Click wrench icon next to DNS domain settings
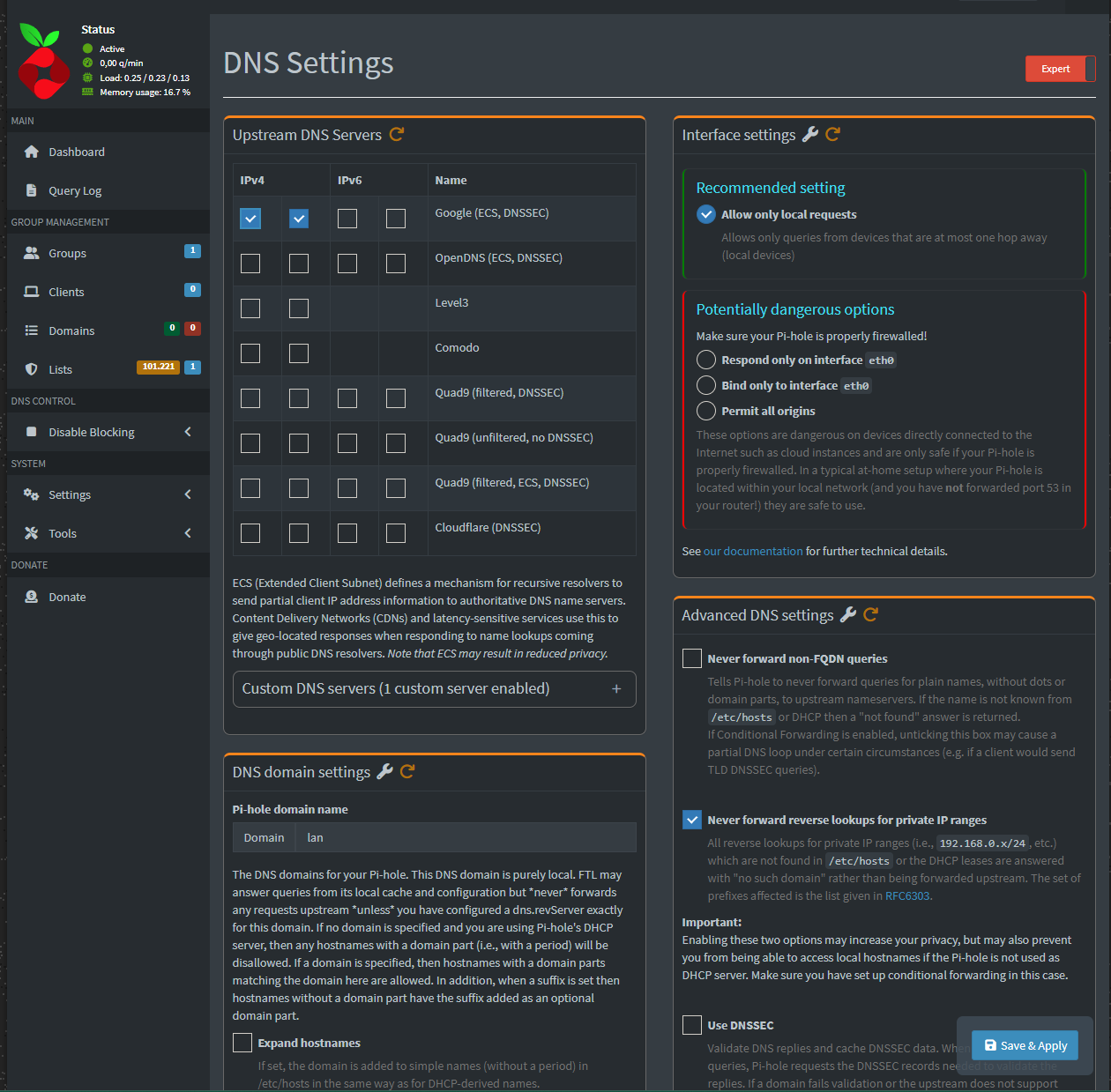This screenshot has width=1111, height=1092. 384,771
